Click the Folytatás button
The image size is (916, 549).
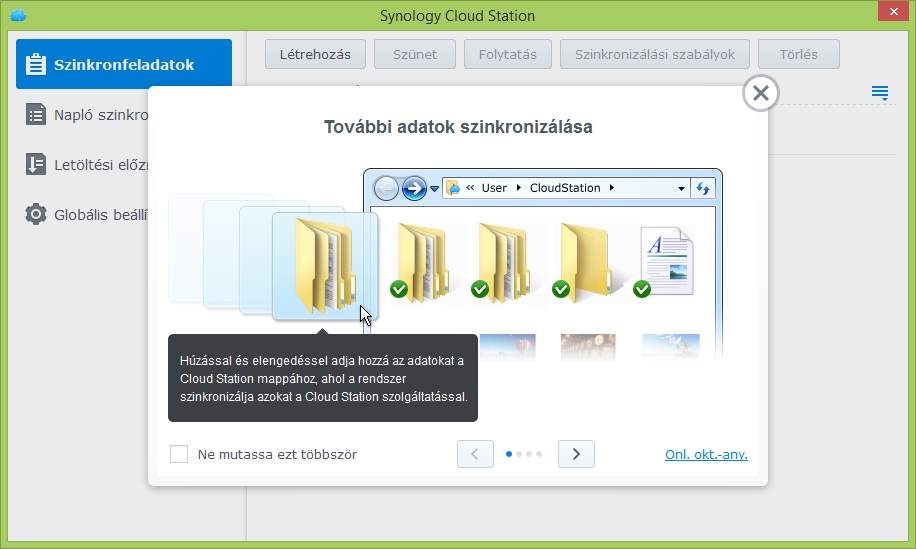tap(508, 54)
